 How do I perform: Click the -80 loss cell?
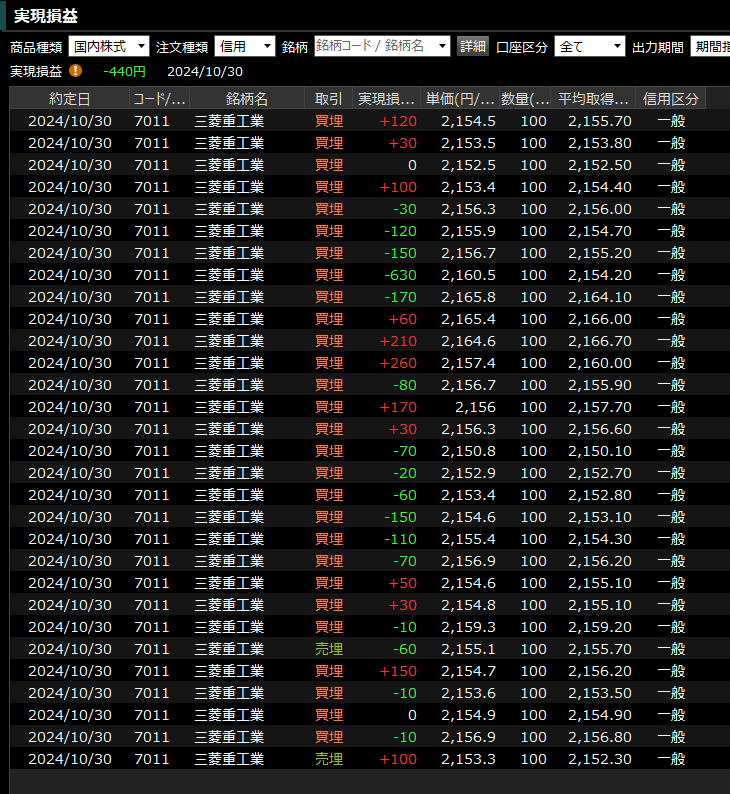[405, 385]
